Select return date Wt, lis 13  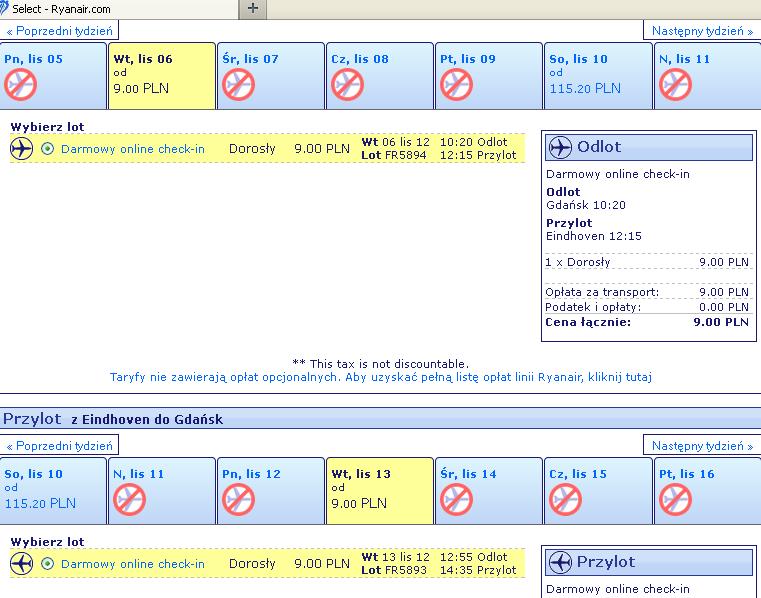click(380, 491)
